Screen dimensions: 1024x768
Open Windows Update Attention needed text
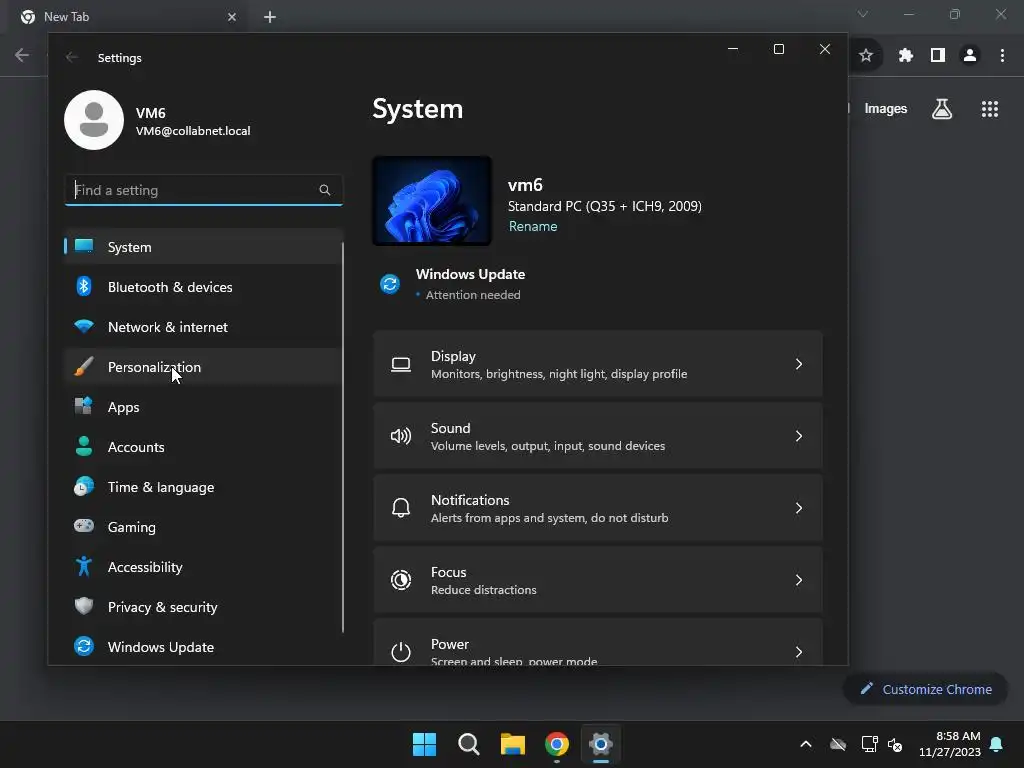pyautogui.click(x=473, y=295)
